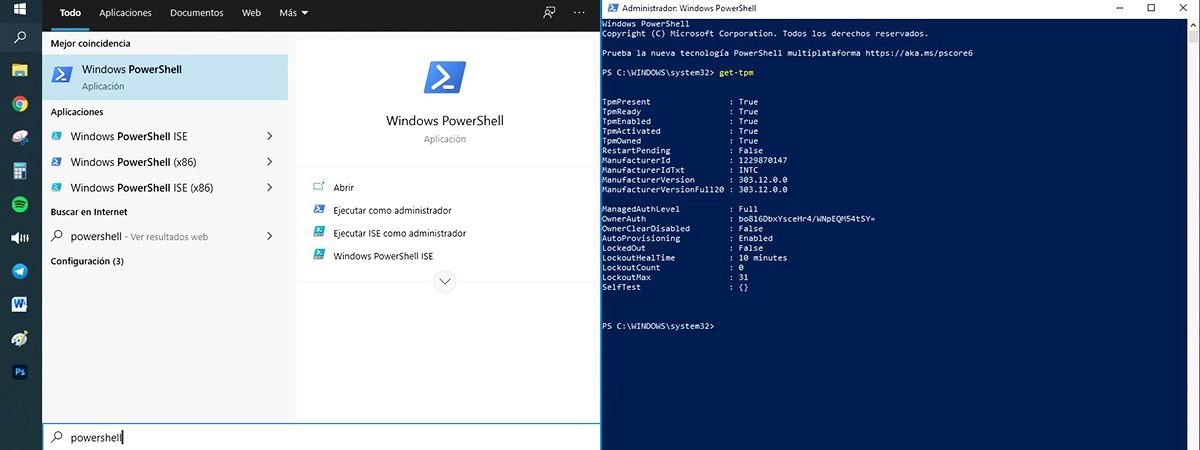Open the audio waveform app taskbar icon
Viewport: 1200px width, 450px height.
20,238
